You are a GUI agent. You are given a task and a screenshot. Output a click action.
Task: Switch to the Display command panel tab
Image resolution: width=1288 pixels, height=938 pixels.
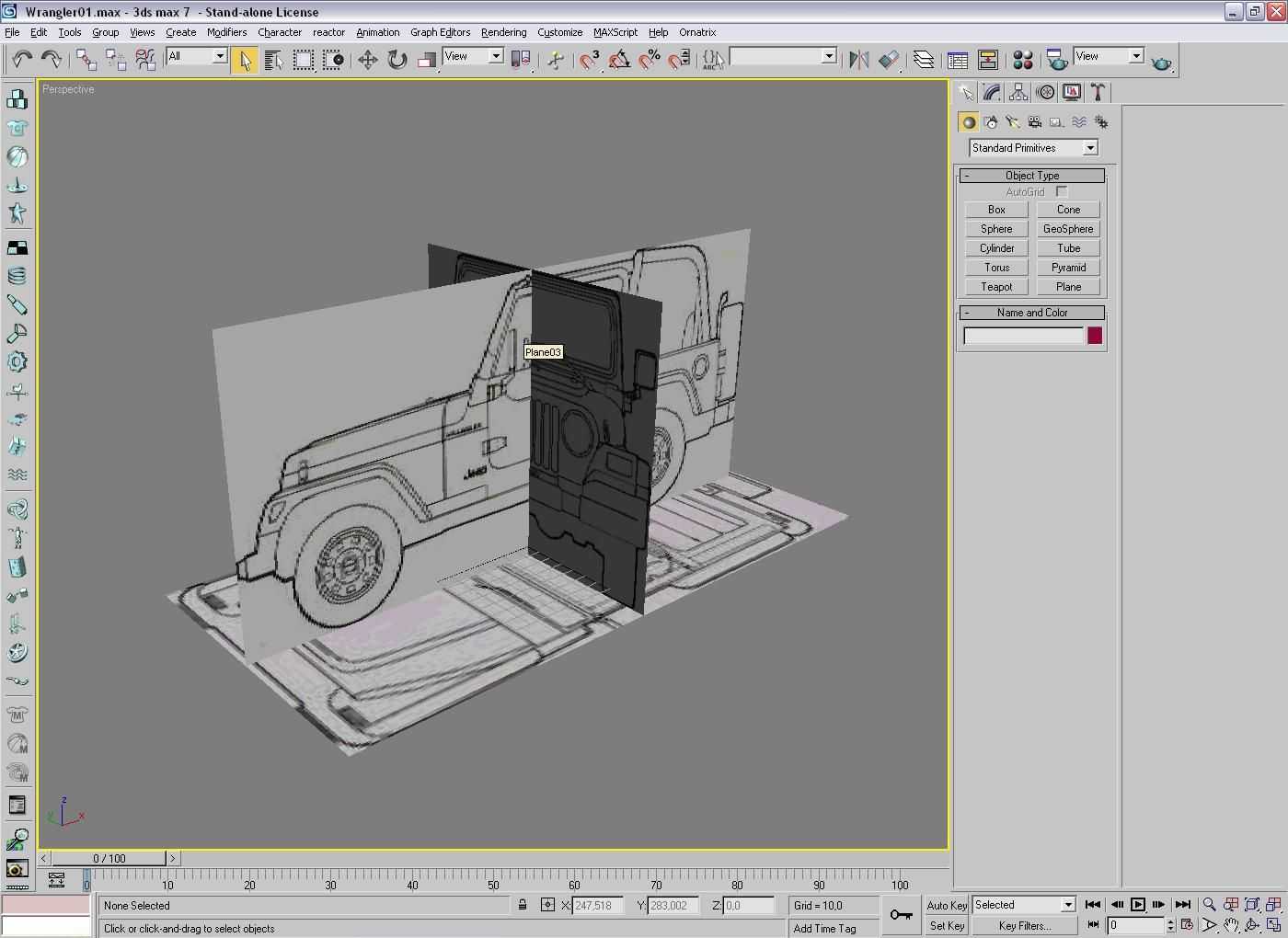pyautogui.click(x=1072, y=92)
